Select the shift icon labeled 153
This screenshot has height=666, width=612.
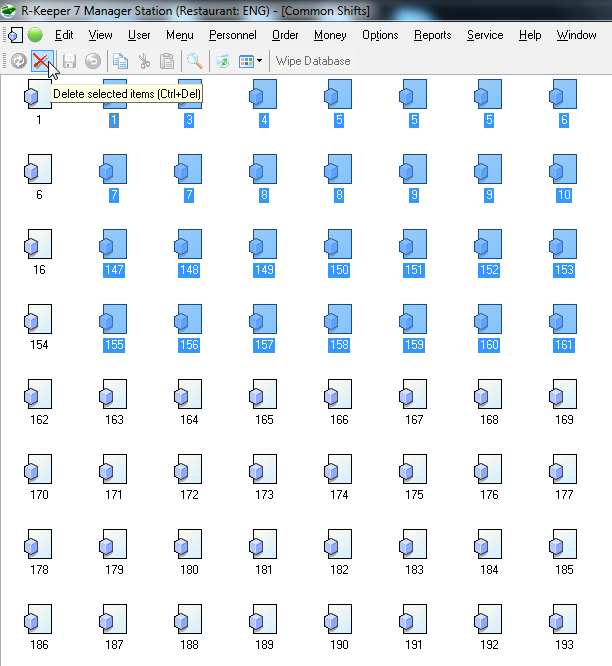[x=563, y=244]
